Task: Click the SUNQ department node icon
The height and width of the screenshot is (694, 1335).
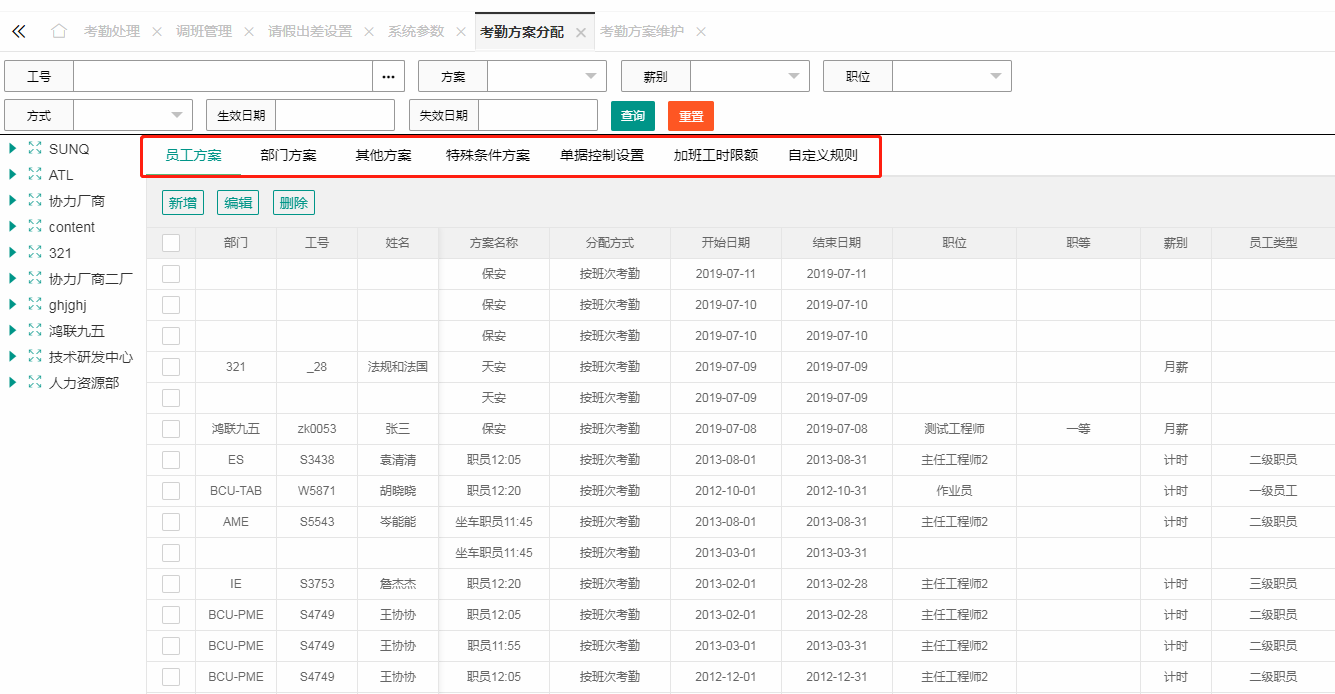Action: click(35, 149)
